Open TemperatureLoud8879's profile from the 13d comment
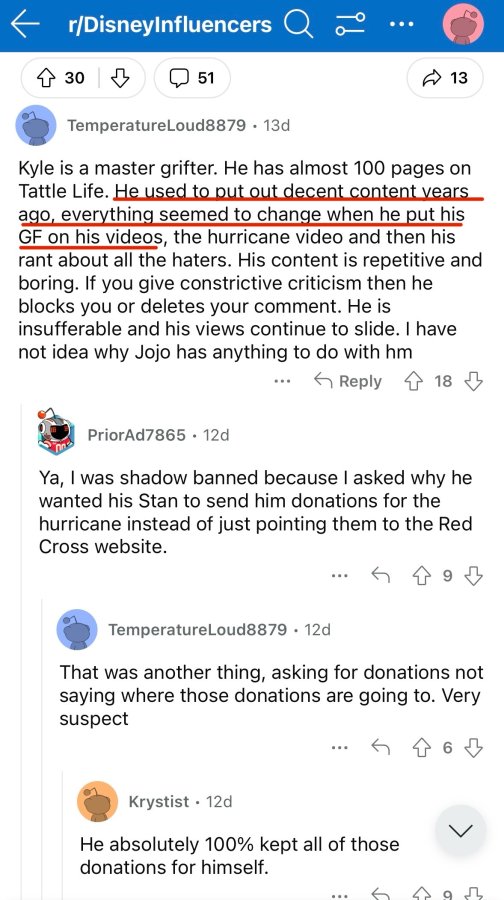This screenshot has height=900, width=504. [156, 125]
